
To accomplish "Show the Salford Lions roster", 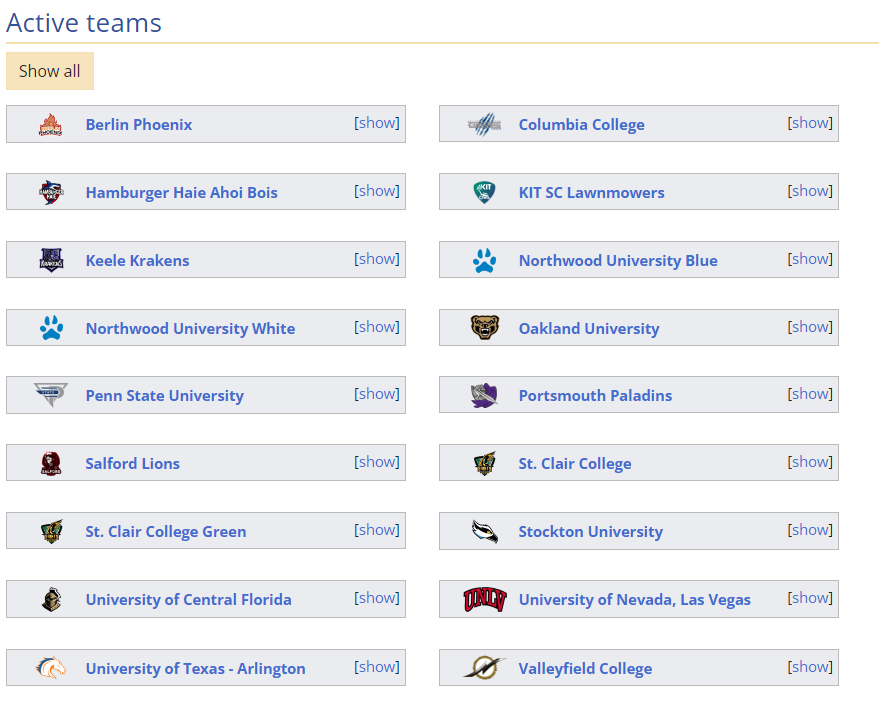I will (377, 461).
